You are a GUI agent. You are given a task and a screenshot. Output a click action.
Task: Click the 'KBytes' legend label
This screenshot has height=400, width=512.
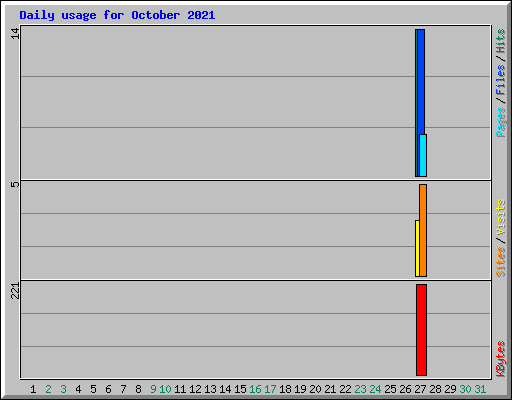(501, 359)
